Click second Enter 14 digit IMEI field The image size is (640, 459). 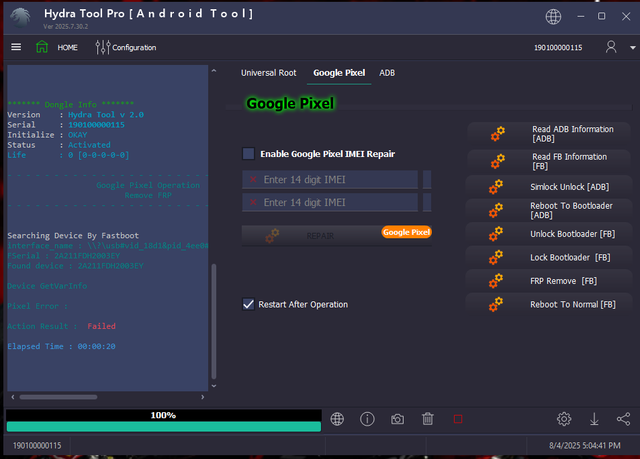tap(330, 202)
